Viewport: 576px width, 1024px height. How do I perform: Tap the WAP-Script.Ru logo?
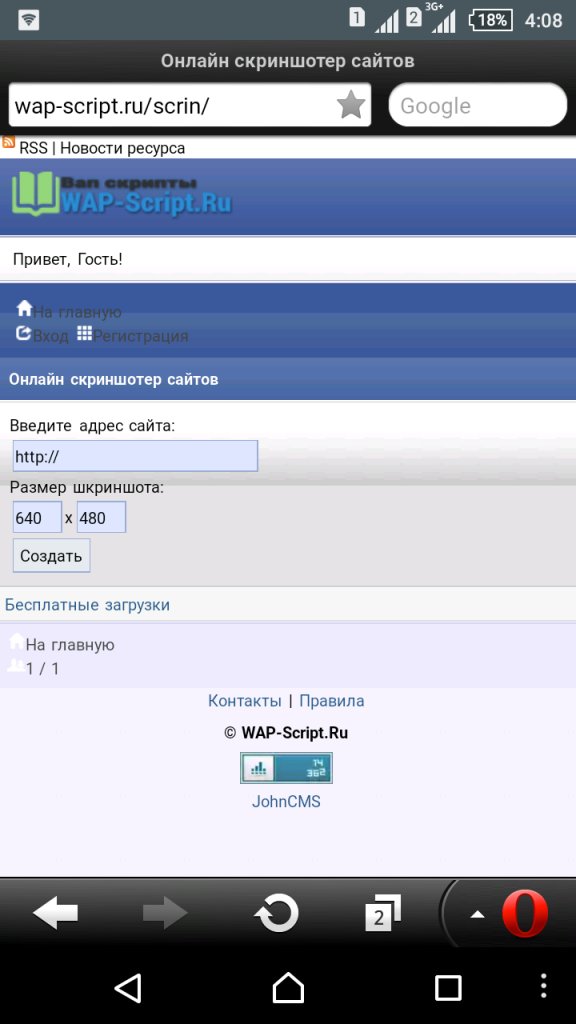pyautogui.click(x=121, y=193)
